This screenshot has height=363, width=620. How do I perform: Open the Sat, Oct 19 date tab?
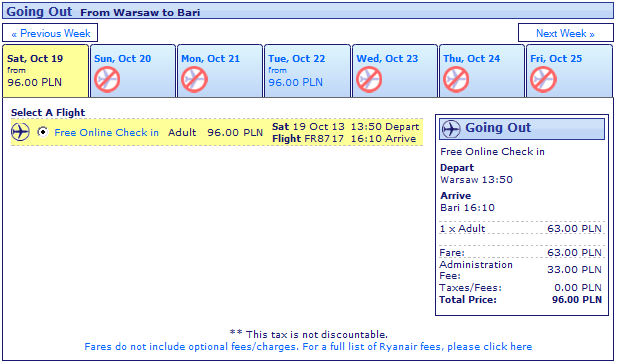click(x=45, y=71)
